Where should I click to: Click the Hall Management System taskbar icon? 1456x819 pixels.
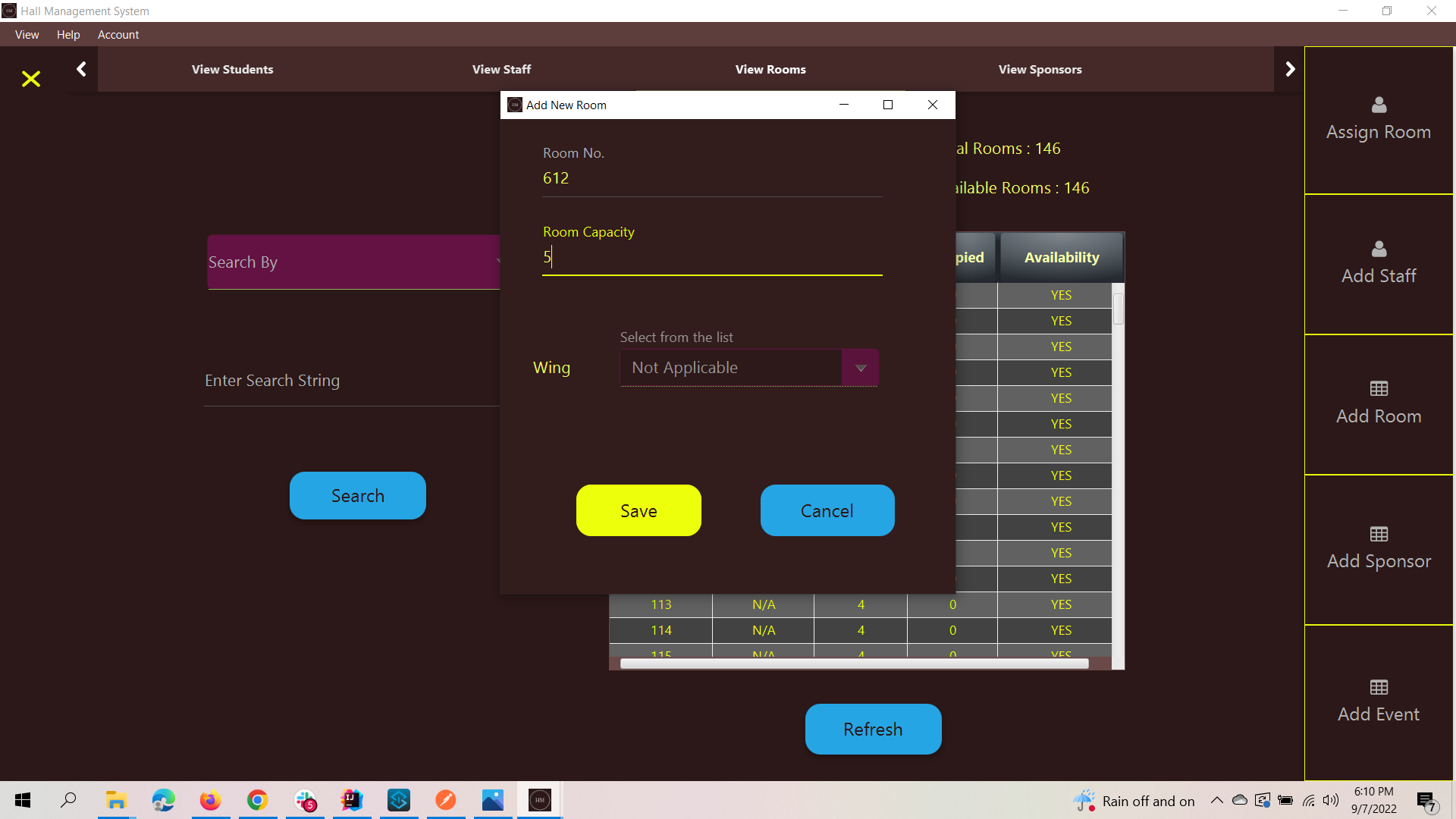click(539, 800)
